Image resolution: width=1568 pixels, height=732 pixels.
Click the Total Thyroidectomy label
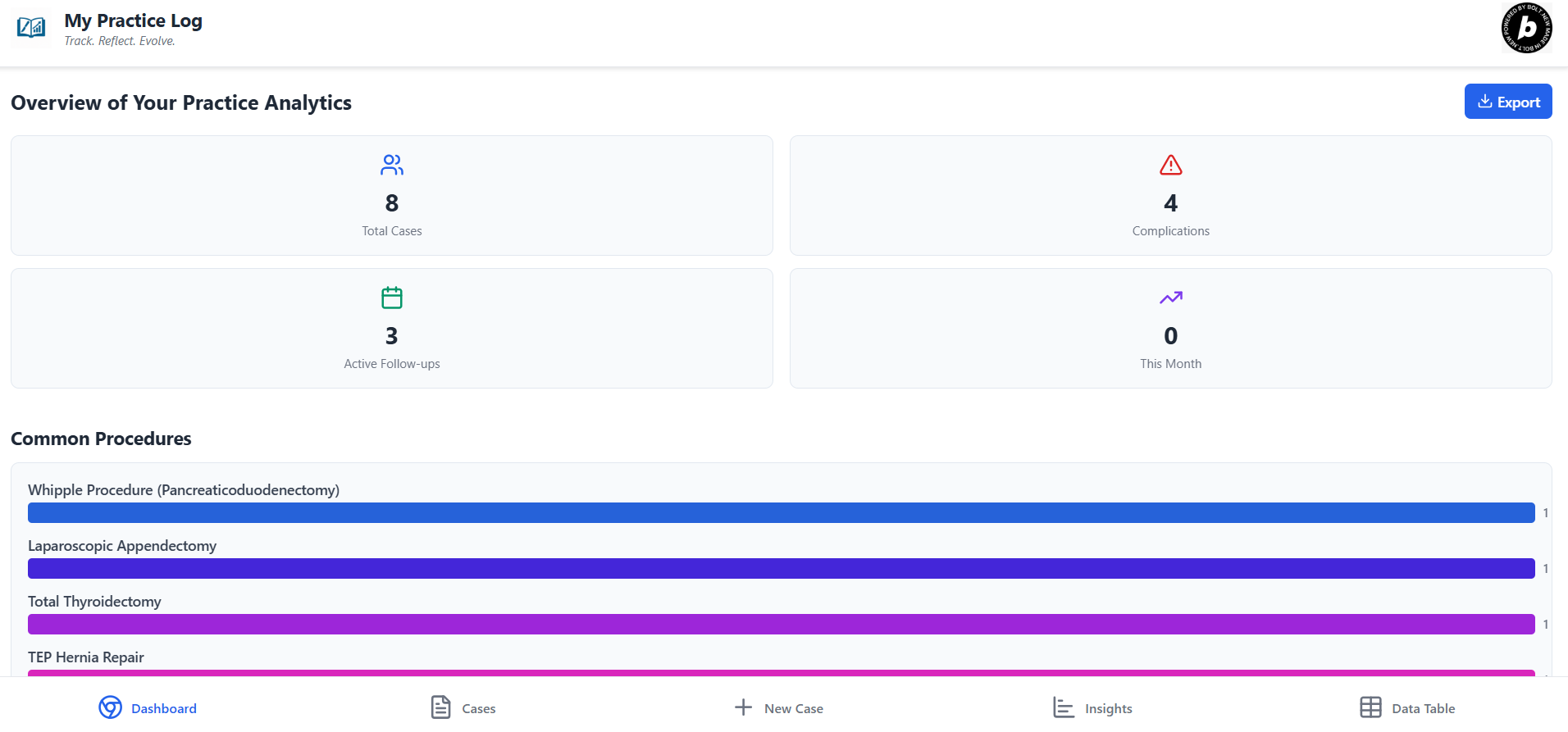pos(94,602)
